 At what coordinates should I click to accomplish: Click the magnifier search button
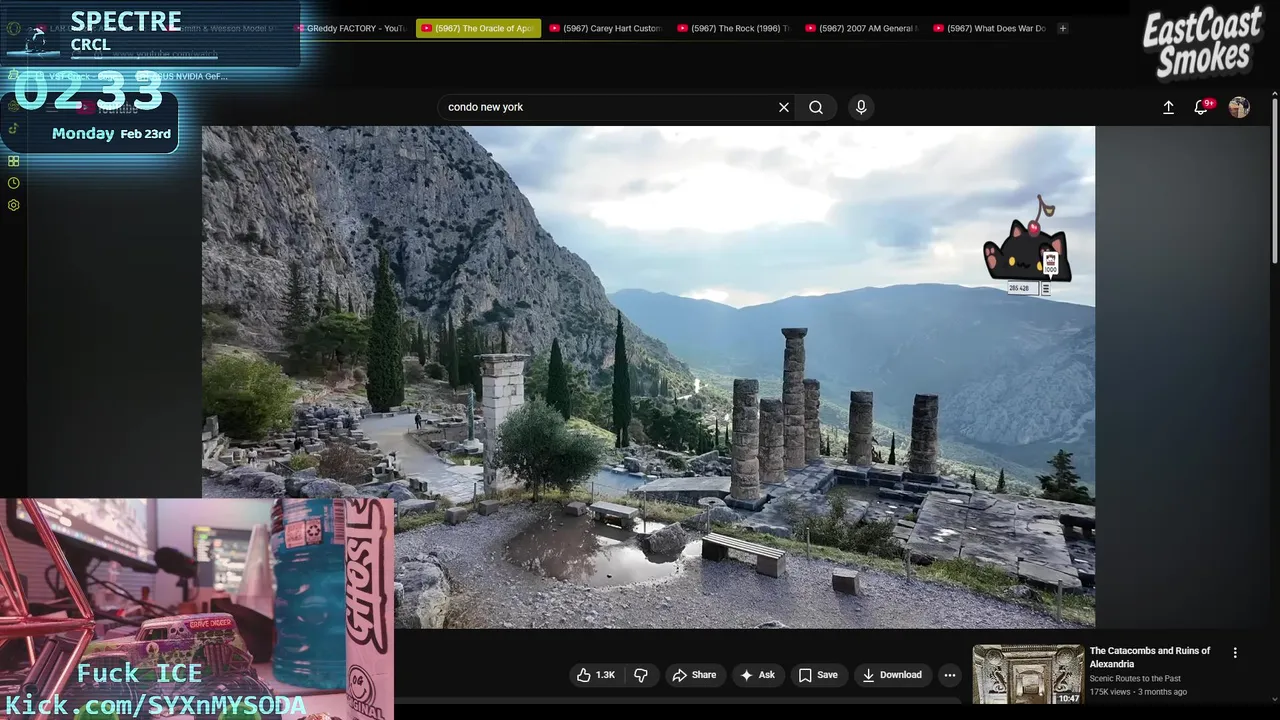pyautogui.click(x=816, y=107)
